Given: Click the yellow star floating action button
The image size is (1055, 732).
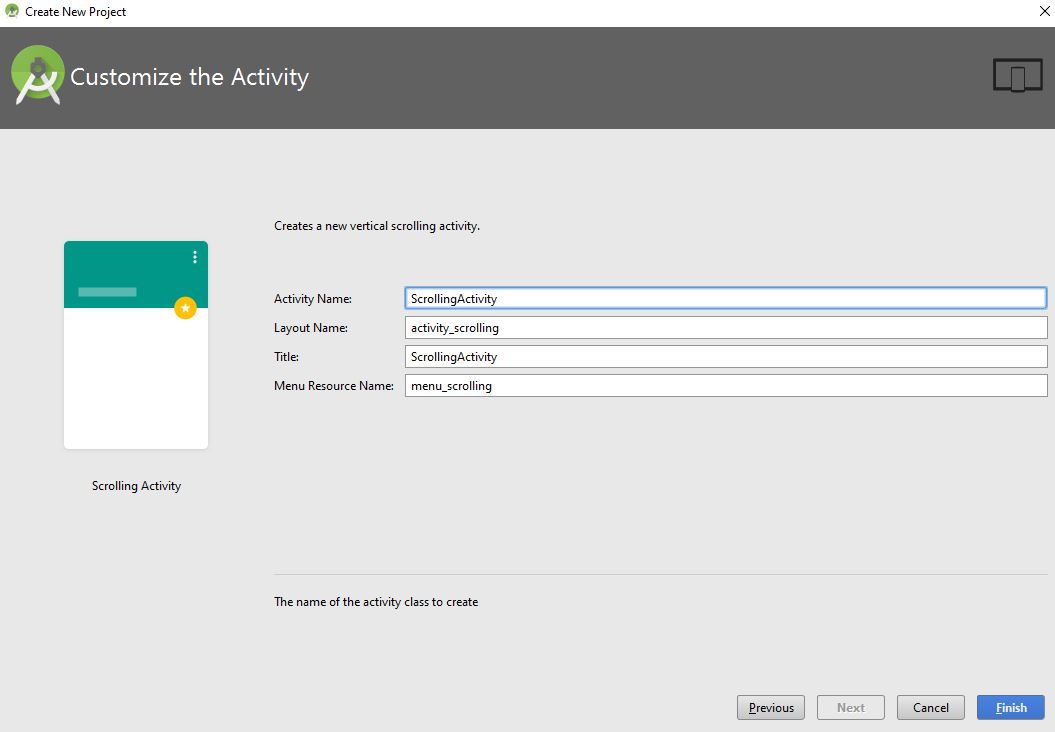Looking at the screenshot, I should pos(185,308).
